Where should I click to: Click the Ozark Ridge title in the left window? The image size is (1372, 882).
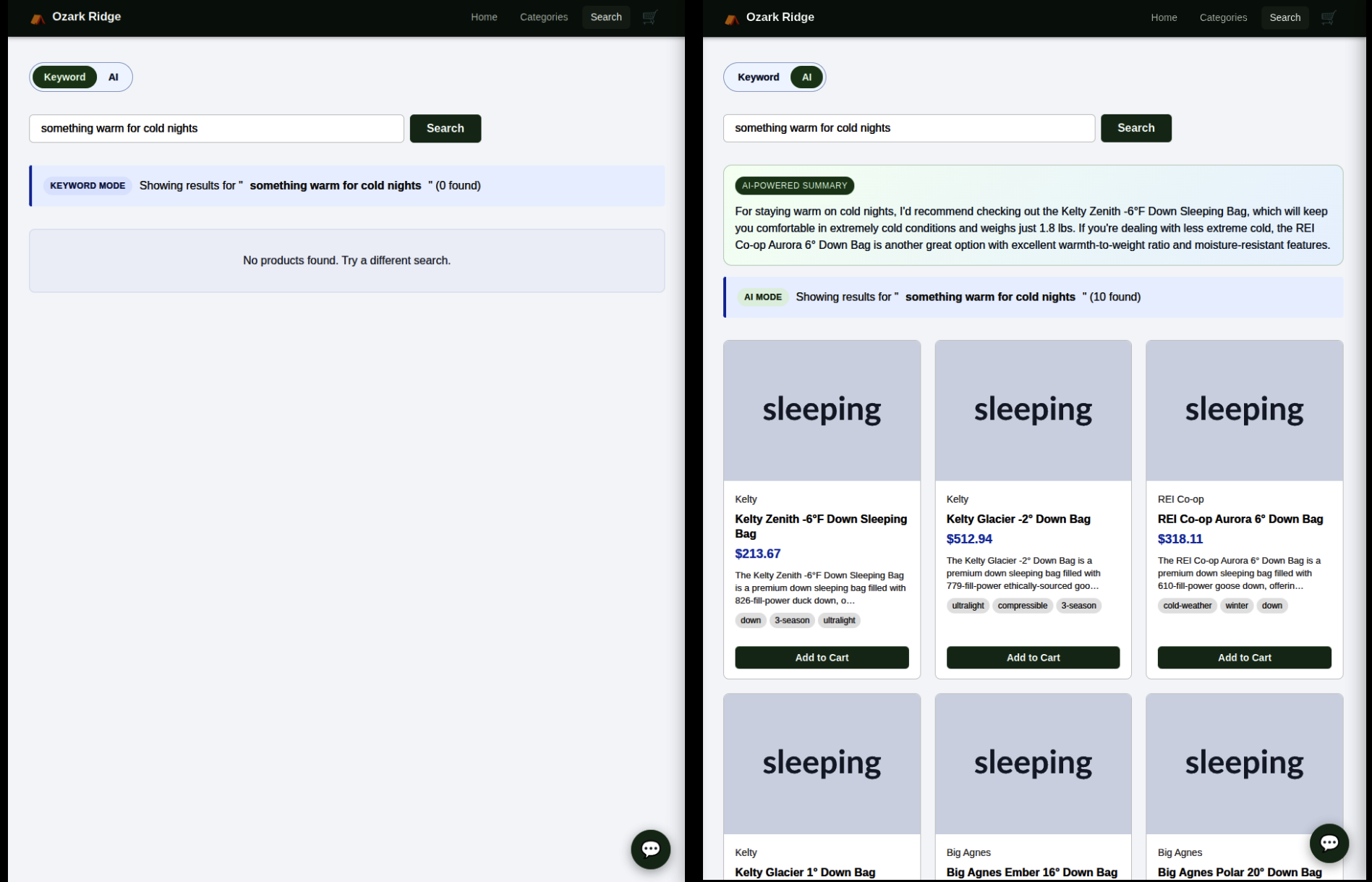point(86,17)
